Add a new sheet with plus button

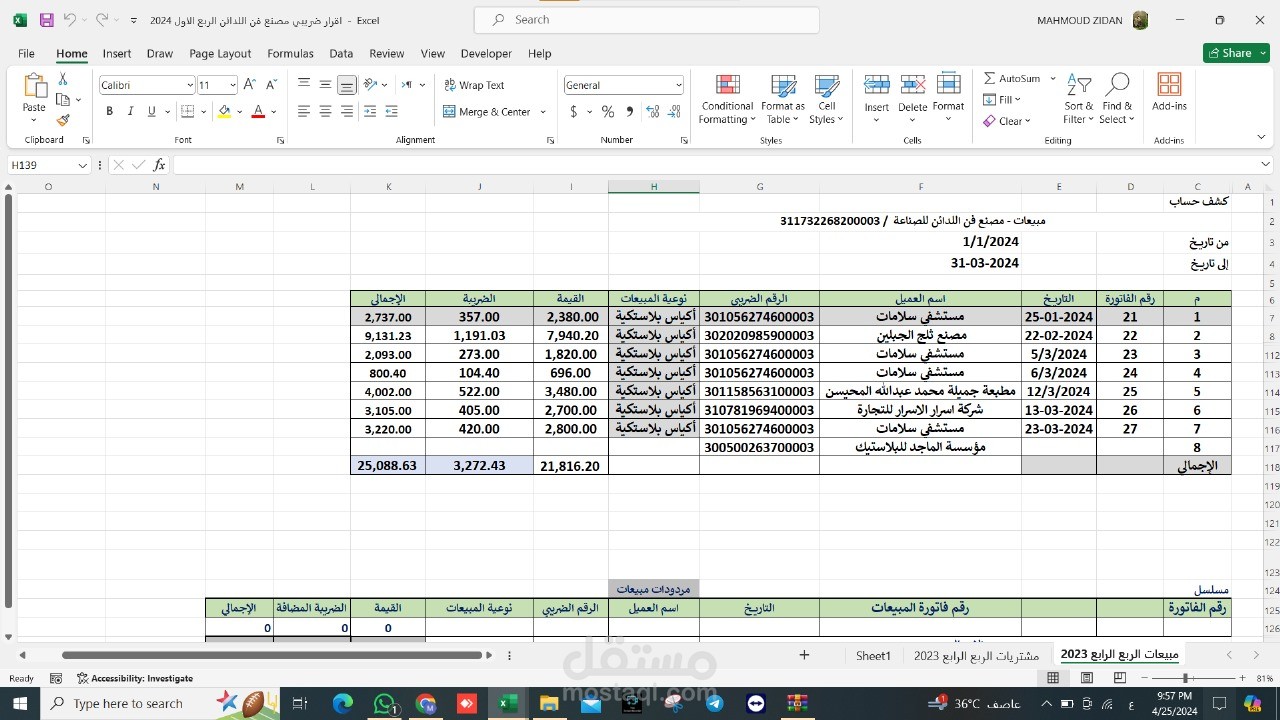coord(804,655)
